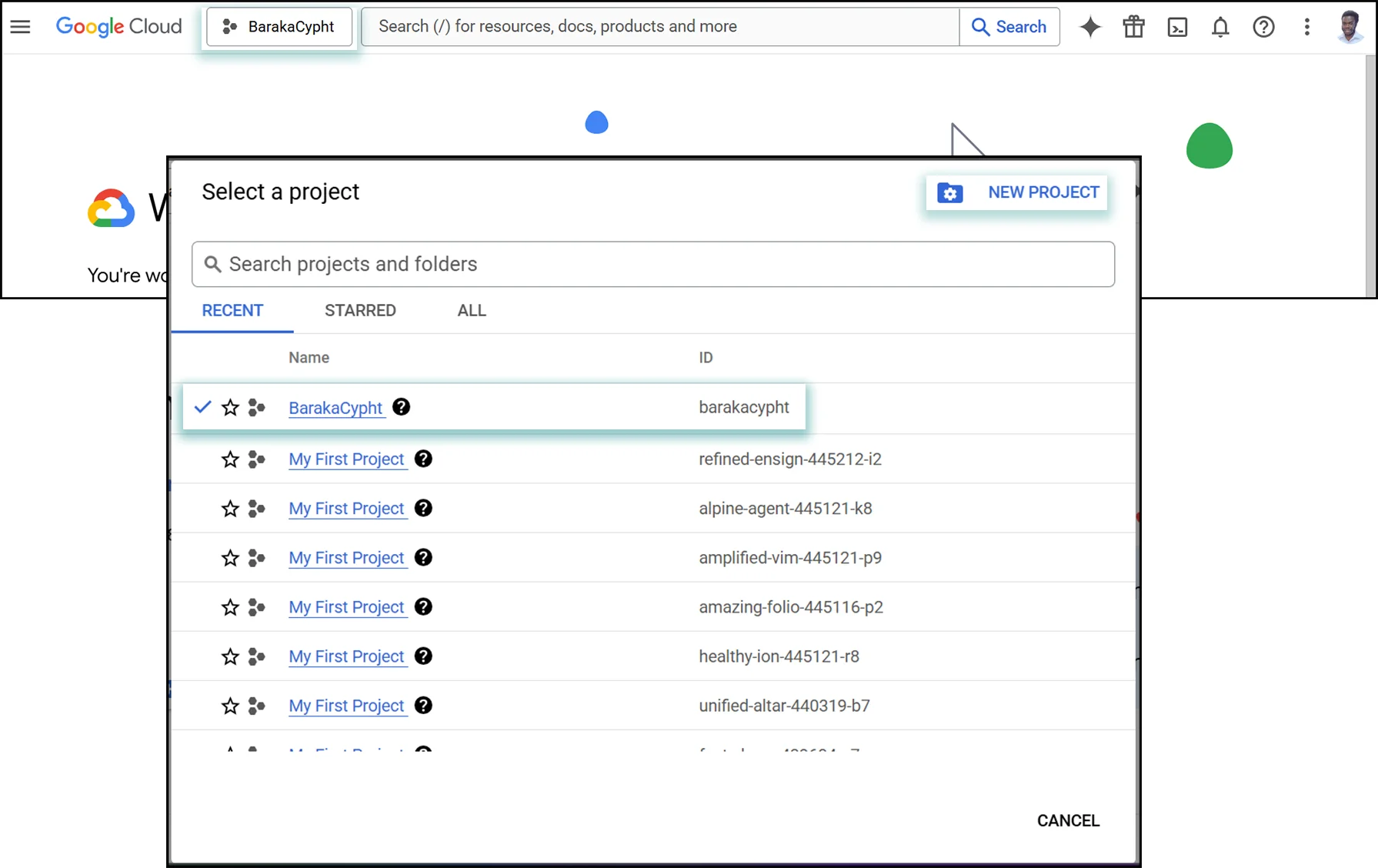
Task: Open the BarakaCypht project link
Action: (x=335, y=408)
